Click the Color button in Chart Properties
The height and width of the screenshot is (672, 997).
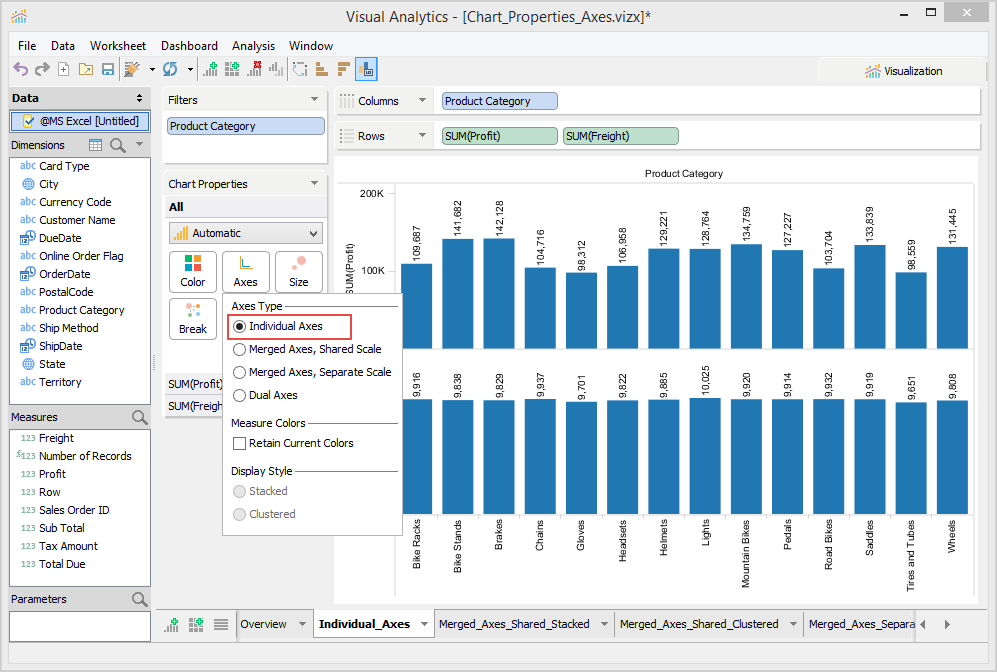(193, 272)
